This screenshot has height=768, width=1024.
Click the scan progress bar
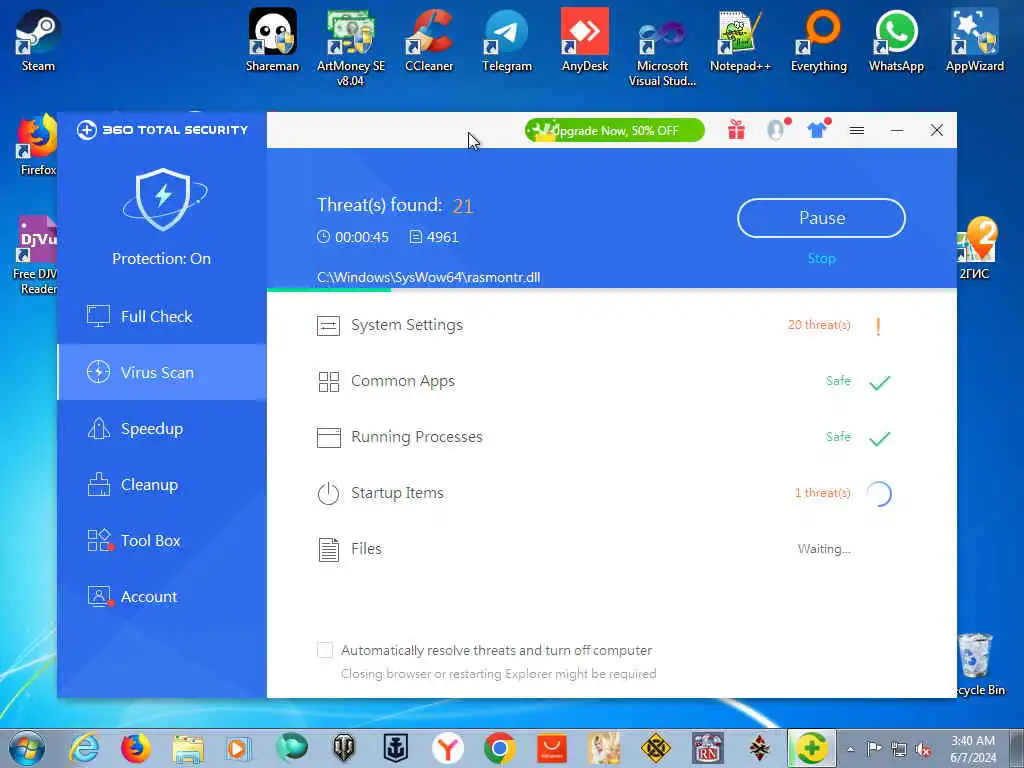612,290
